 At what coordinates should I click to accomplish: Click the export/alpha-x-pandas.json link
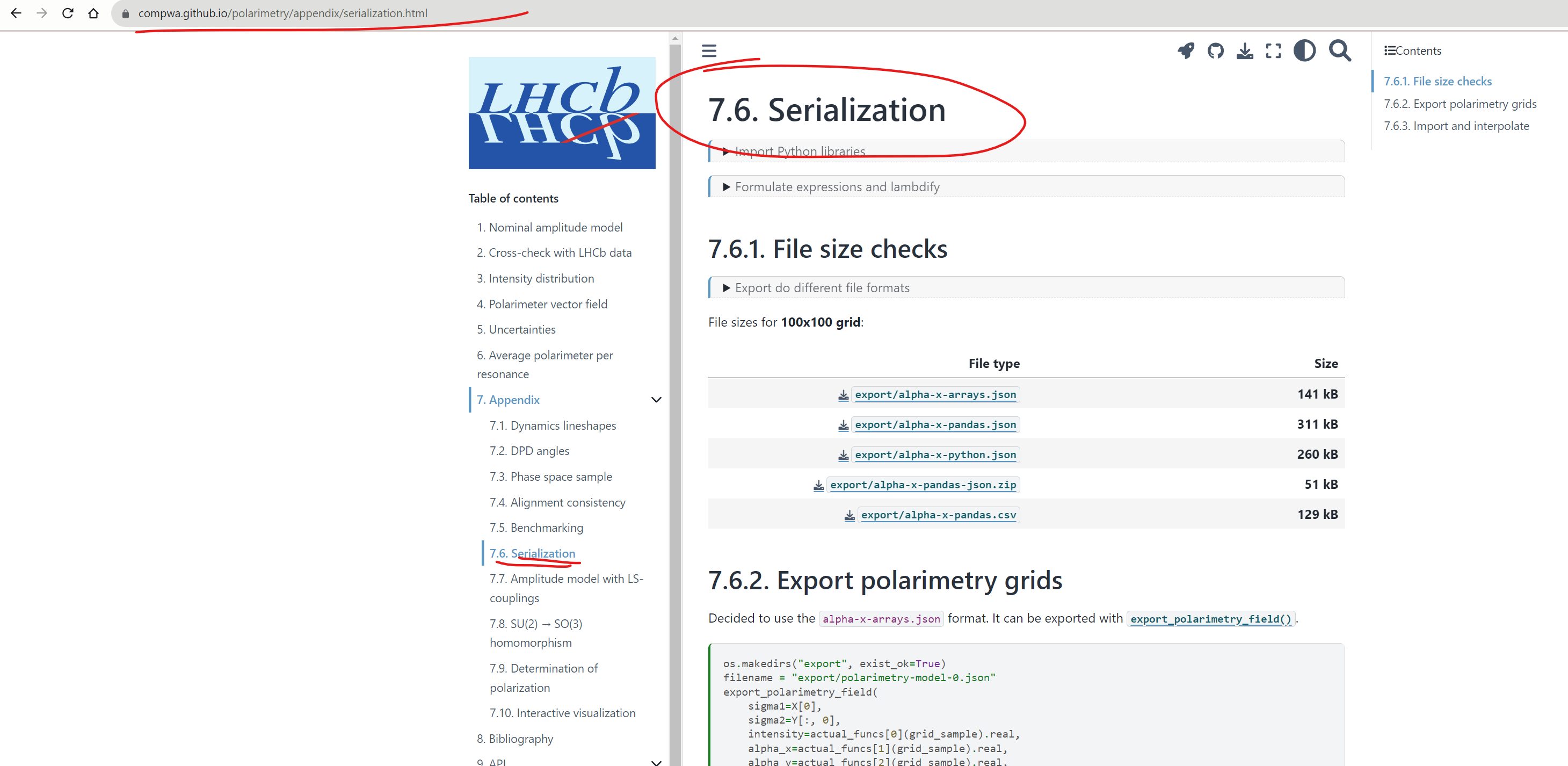pyautogui.click(x=935, y=424)
